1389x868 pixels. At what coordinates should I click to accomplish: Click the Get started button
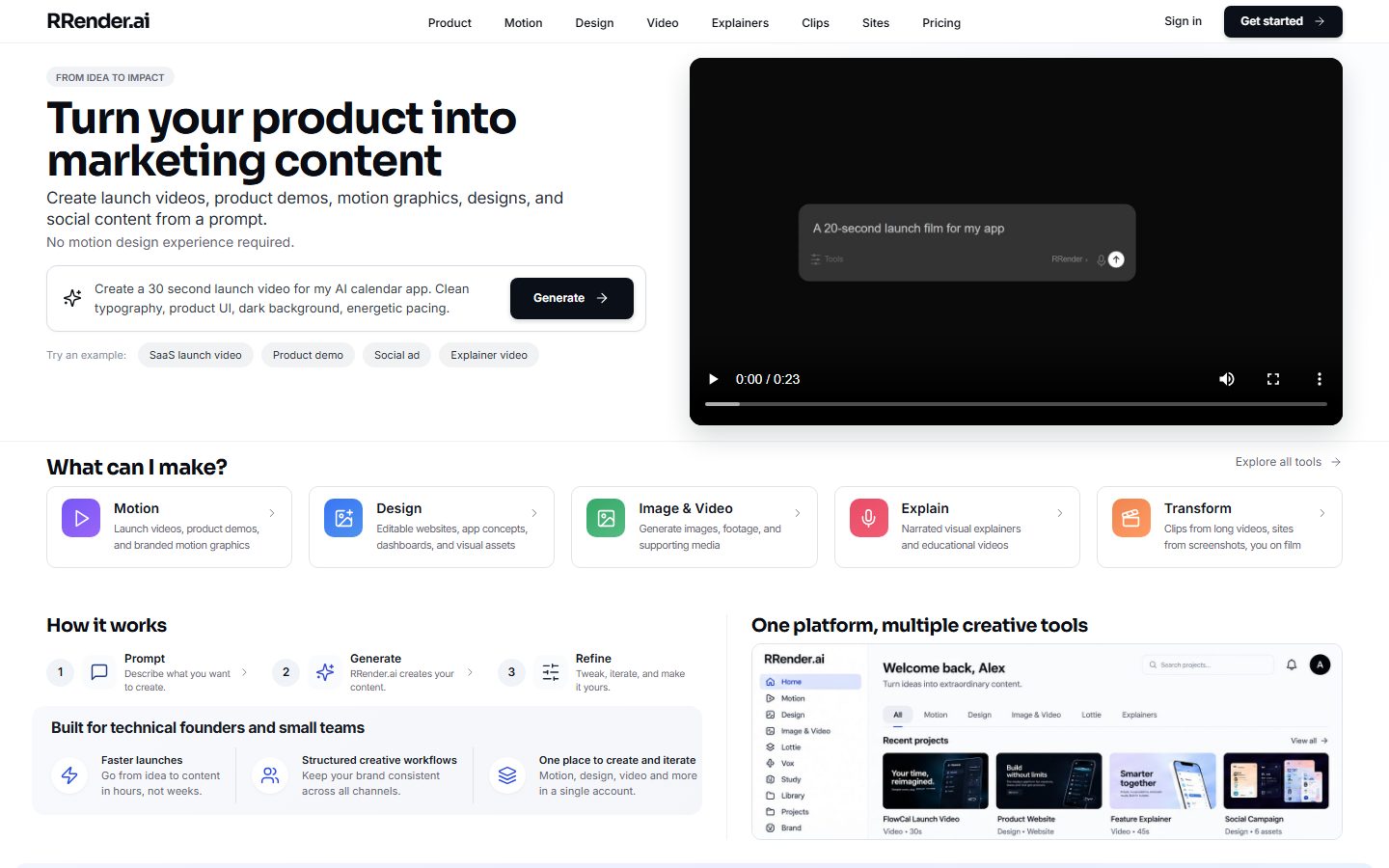tap(1283, 21)
